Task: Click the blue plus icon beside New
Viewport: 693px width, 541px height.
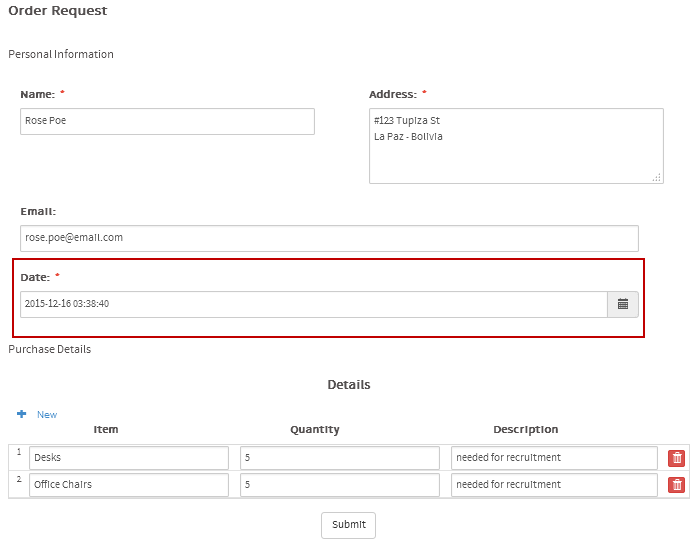Action: pos(22,414)
